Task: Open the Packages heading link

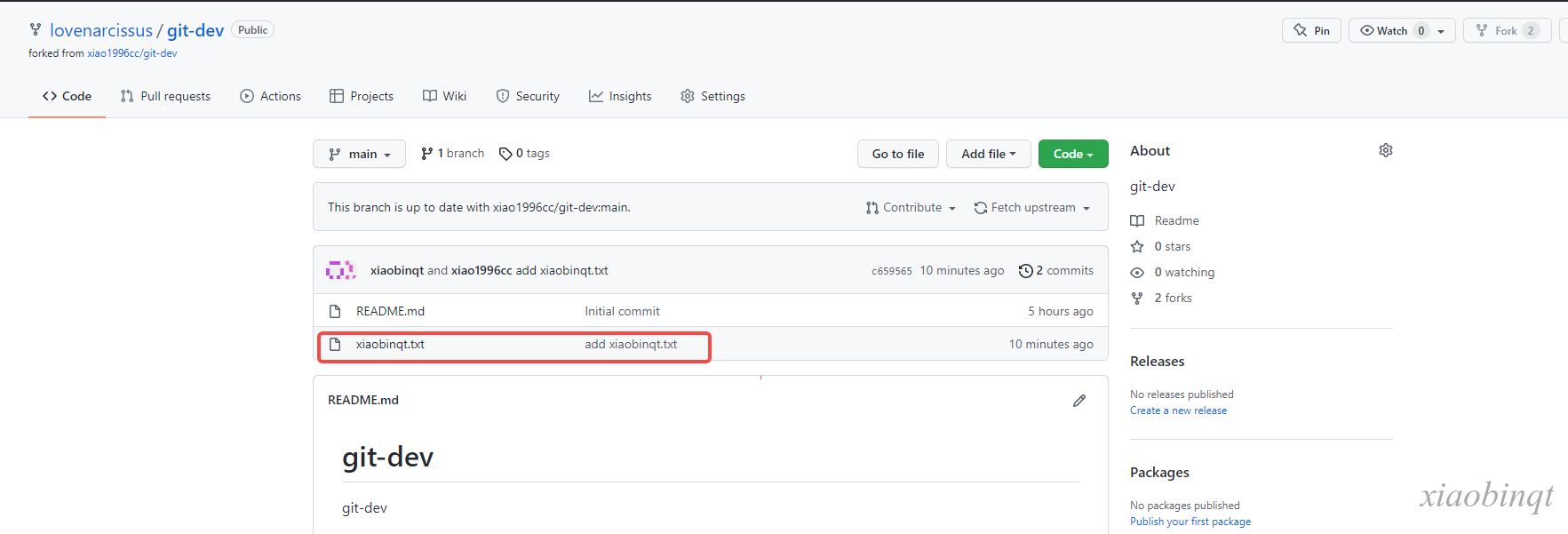Action: pos(1159,473)
